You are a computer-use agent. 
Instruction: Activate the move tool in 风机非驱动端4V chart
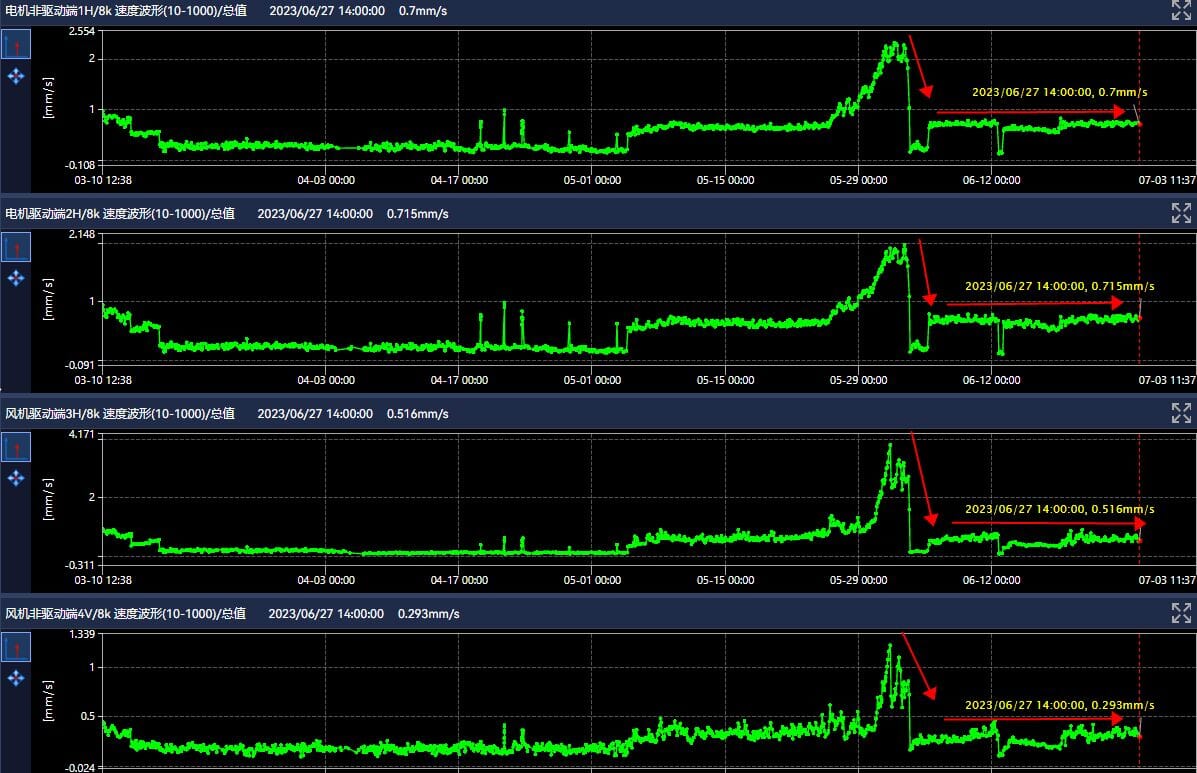point(16,679)
